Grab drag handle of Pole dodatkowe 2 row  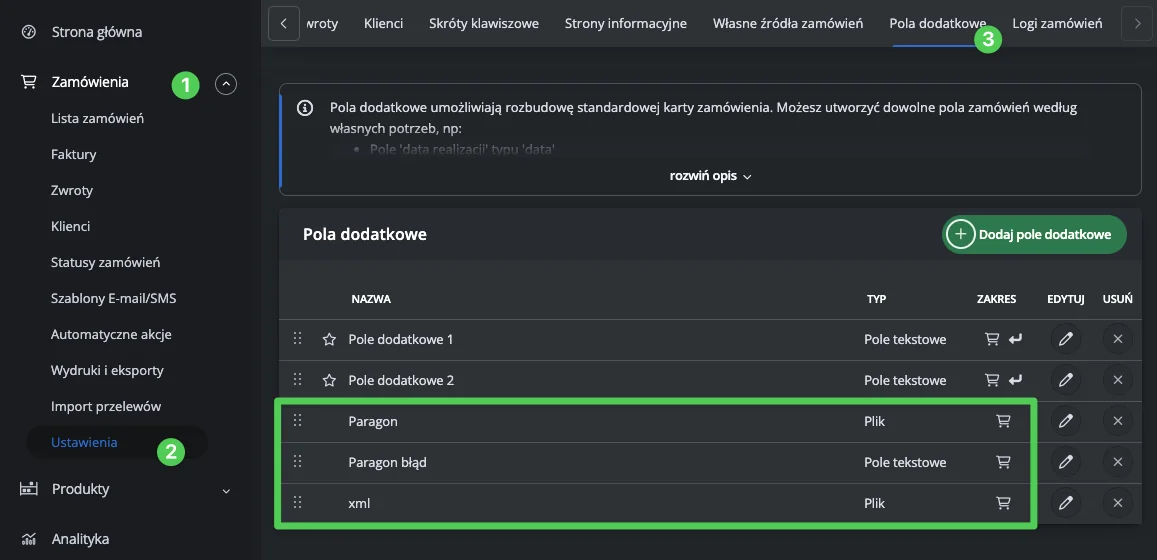tap(297, 379)
